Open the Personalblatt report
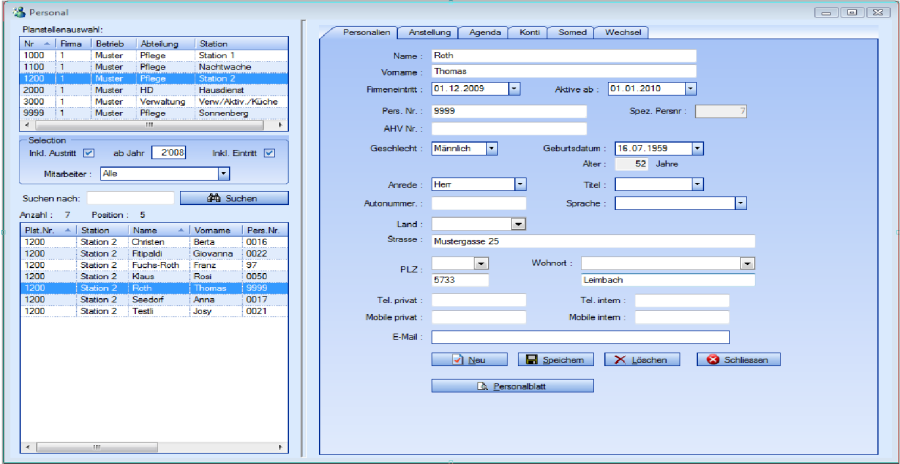Image resolution: width=900 pixels, height=464 pixels. tap(513, 385)
